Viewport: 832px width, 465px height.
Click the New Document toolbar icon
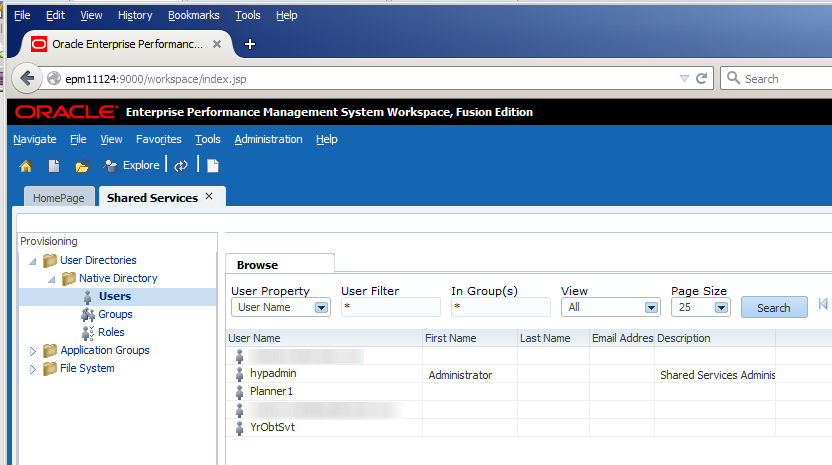54,166
